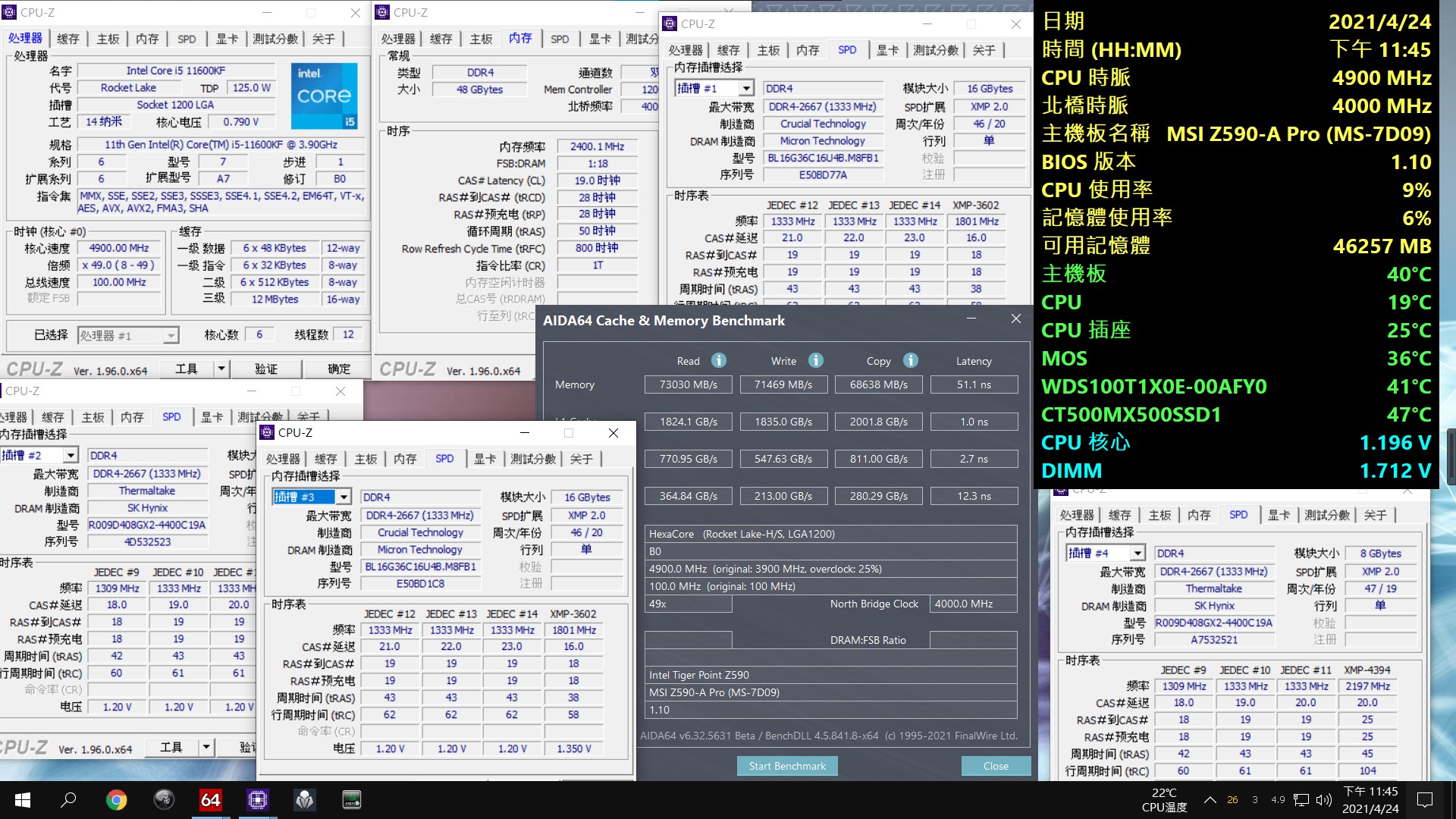
Task: Click part number BL16G36C16U4B.M8FB1 in slot #1 window
Action: (x=823, y=158)
